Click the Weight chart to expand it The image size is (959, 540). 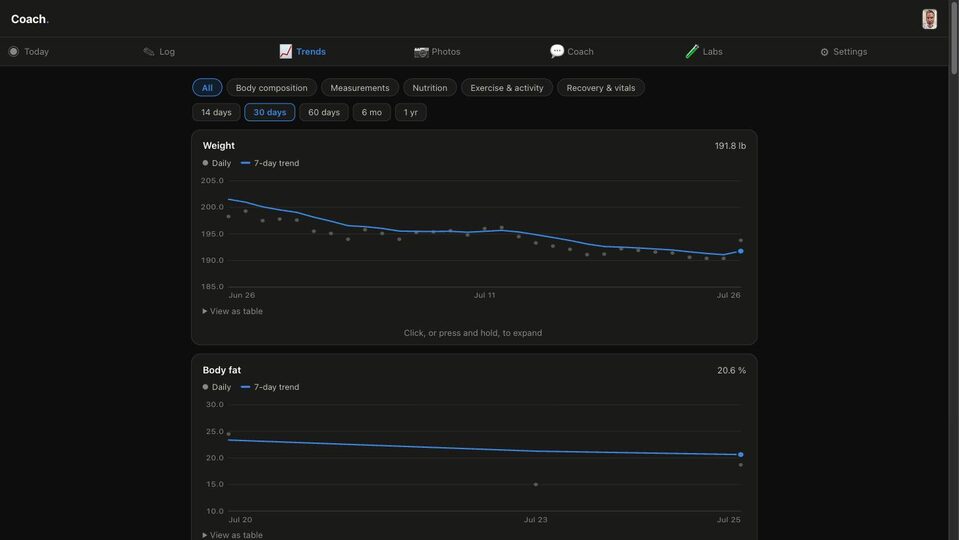coord(474,237)
